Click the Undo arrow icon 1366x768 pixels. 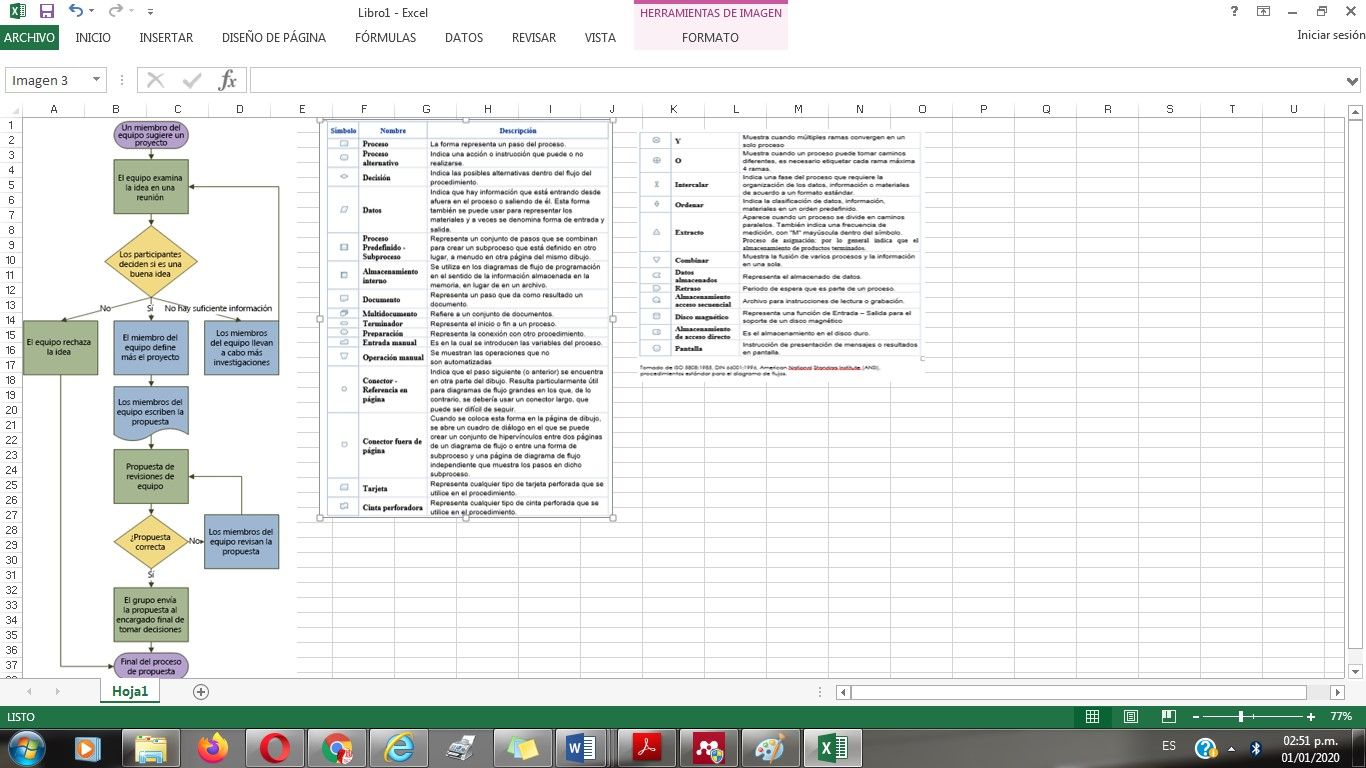tap(76, 11)
